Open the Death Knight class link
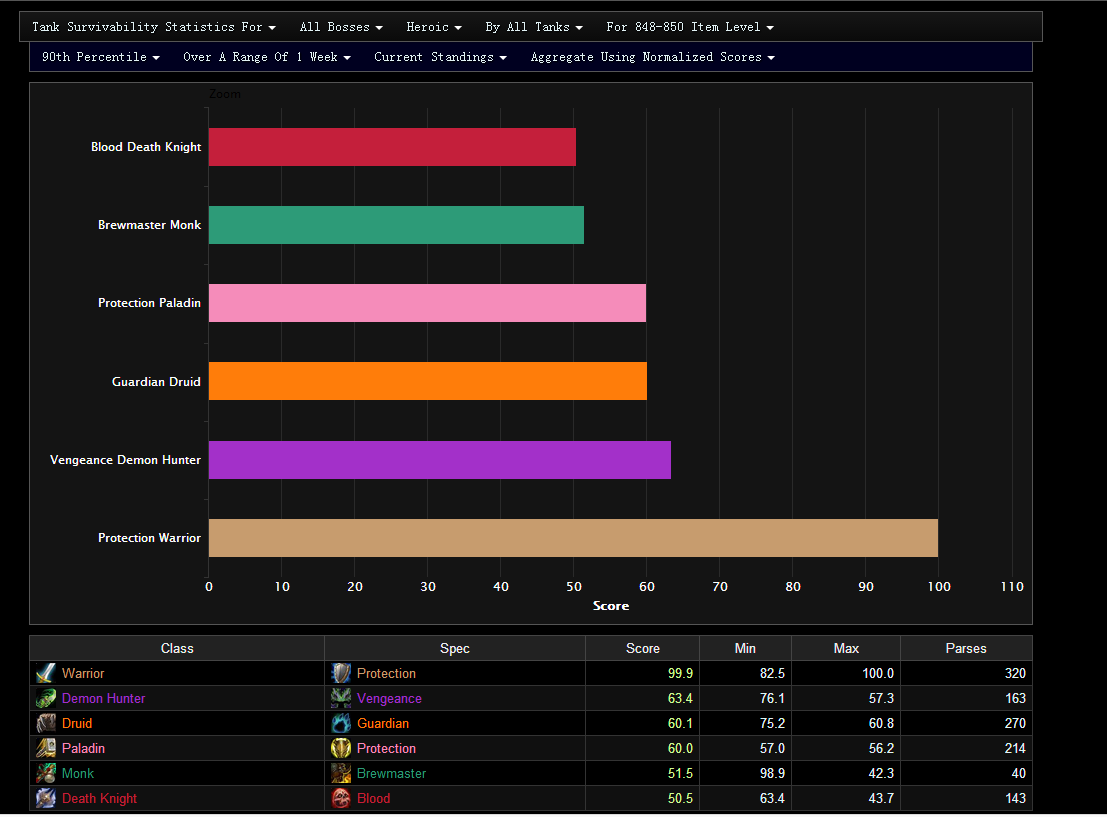The height and width of the screenshot is (817, 1107). click(99, 799)
